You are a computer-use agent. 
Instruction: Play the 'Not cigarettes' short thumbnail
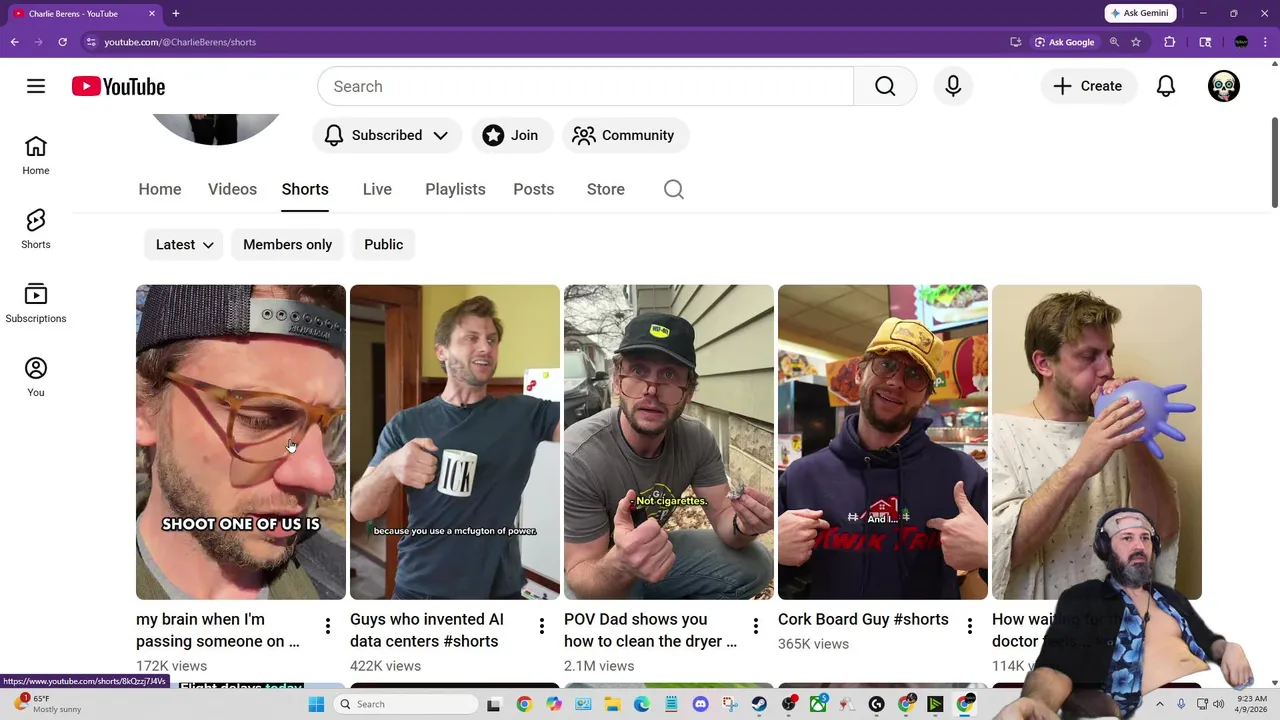(x=669, y=442)
